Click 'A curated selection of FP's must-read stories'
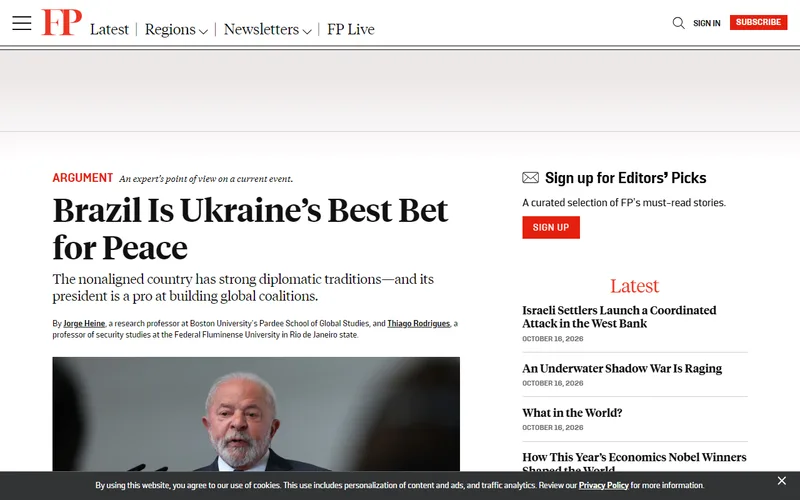Viewport: 800px width, 500px height. 624,203
